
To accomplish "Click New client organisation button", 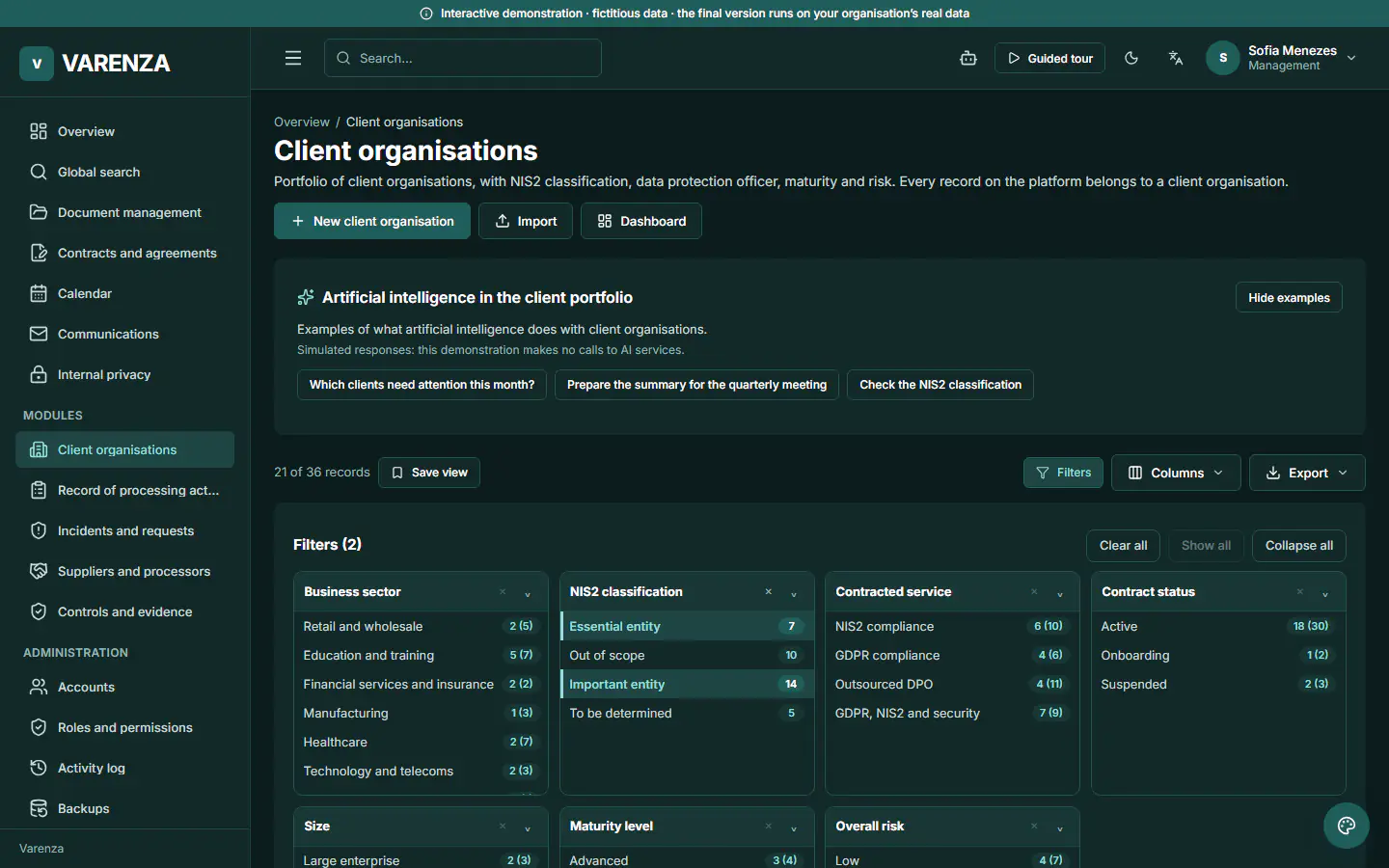I will coord(372,221).
